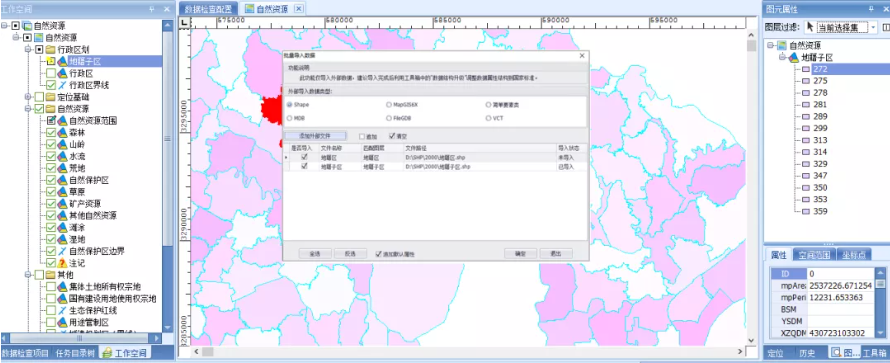
Task: Click the 矿产资源 layer icon
Action: pyautogui.click(x=62, y=204)
